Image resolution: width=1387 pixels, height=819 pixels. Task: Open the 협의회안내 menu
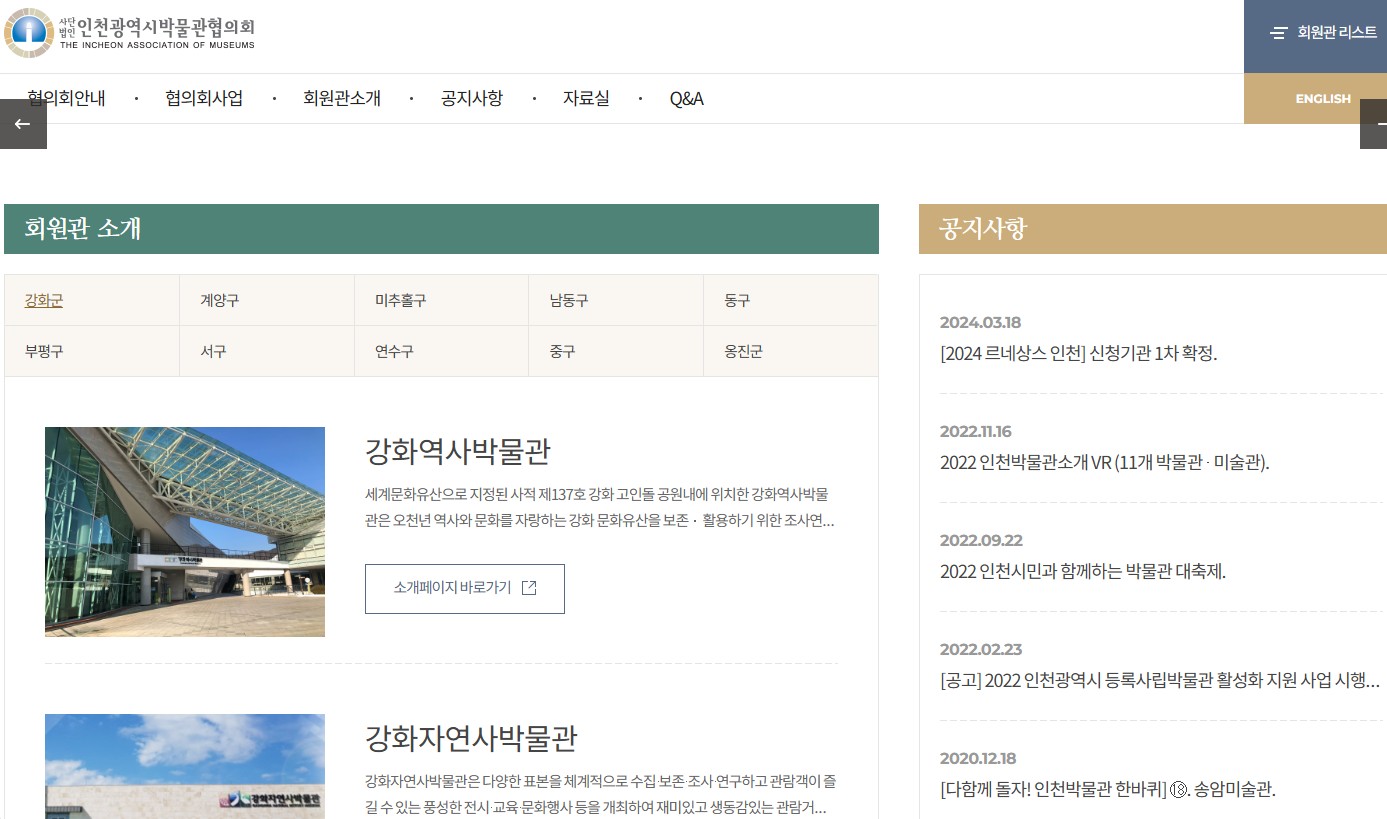(67, 99)
